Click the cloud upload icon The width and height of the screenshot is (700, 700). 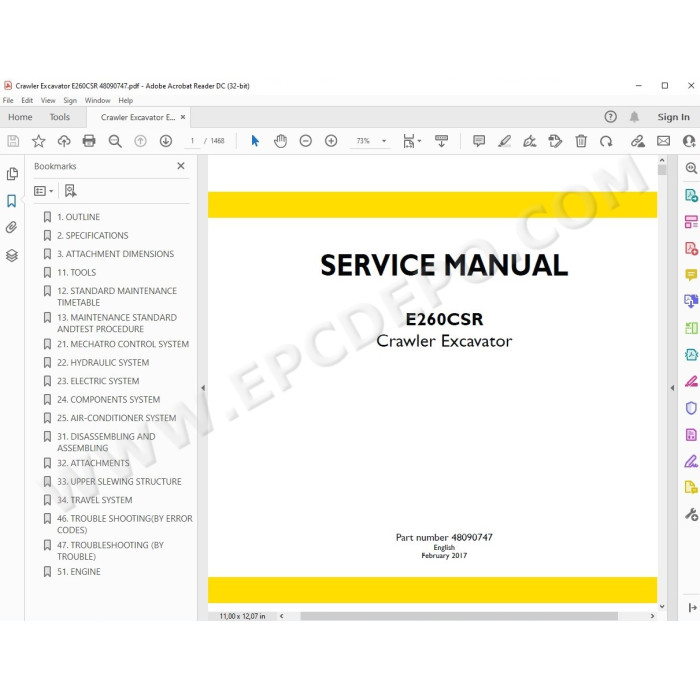64,141
